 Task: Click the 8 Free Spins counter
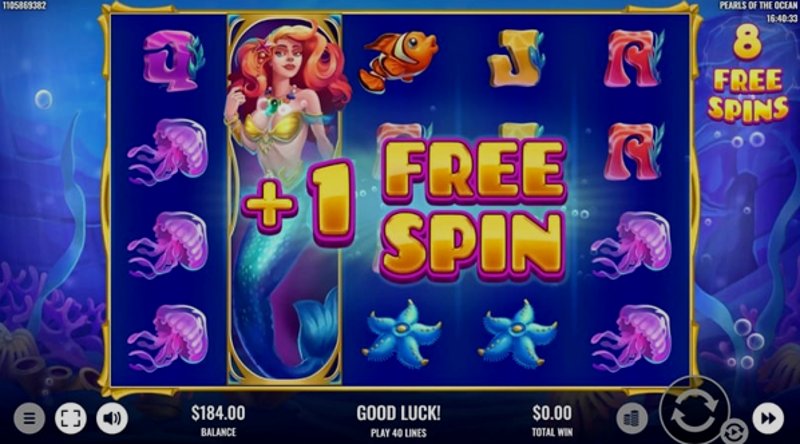(x=748, y=76)
